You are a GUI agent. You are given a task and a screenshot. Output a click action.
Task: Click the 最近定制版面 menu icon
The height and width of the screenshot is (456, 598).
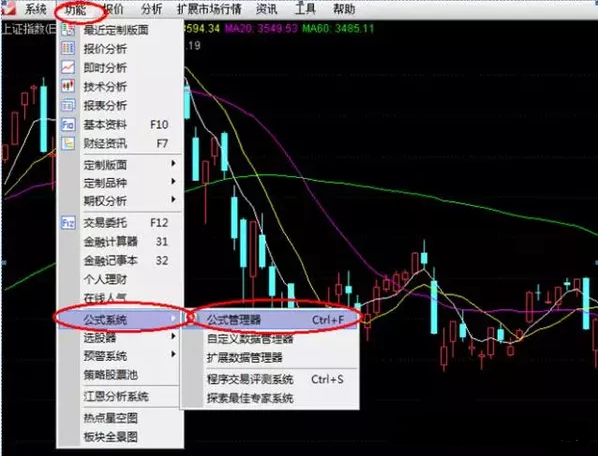(68, 29)
